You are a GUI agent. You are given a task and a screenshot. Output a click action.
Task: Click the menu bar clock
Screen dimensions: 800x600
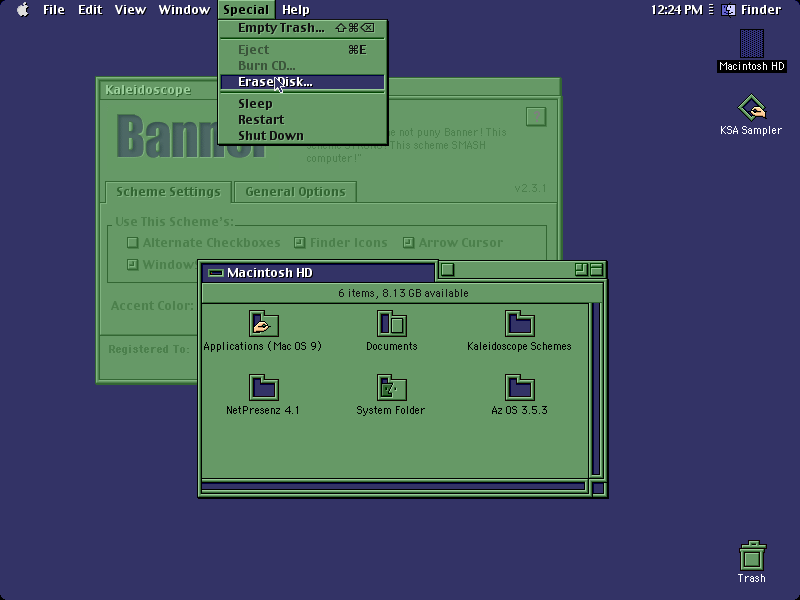[x=676, y=10]
